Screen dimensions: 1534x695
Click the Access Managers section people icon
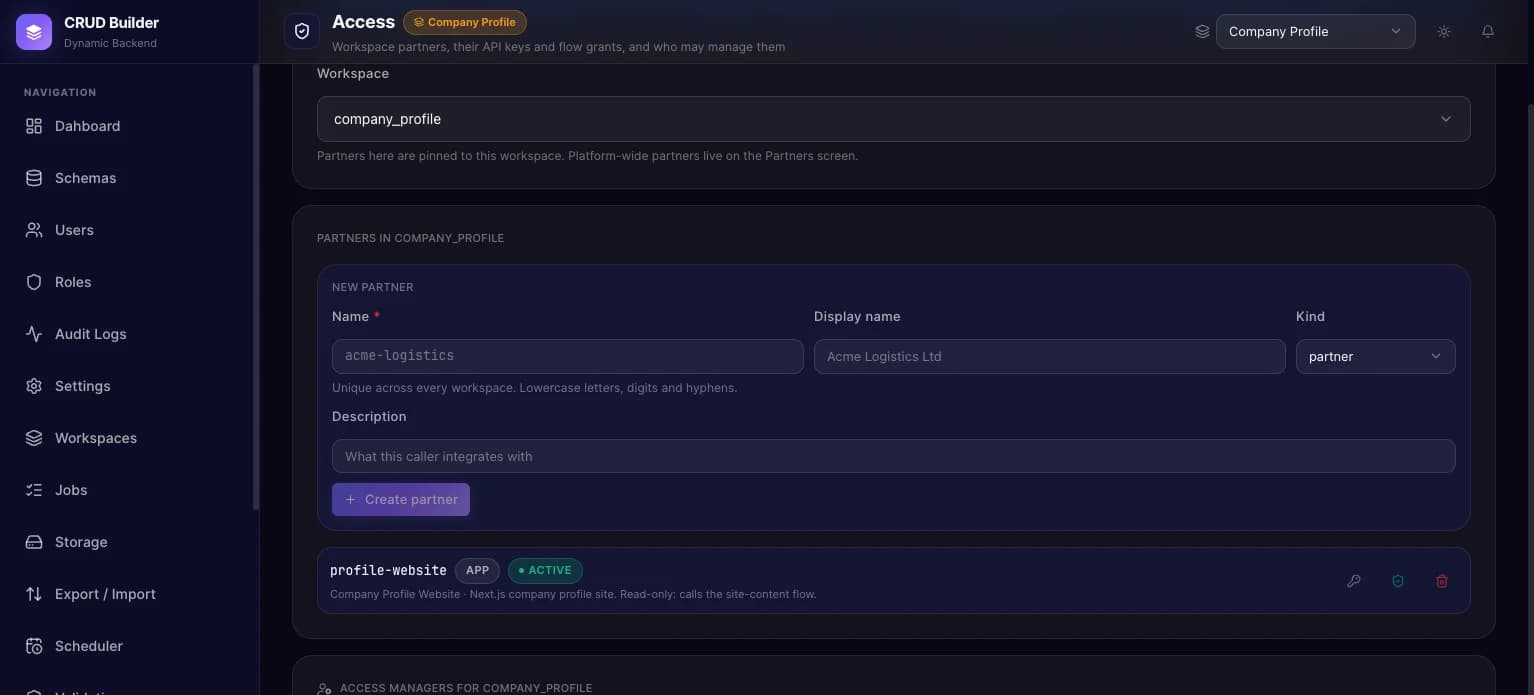[x=324, y=689]
